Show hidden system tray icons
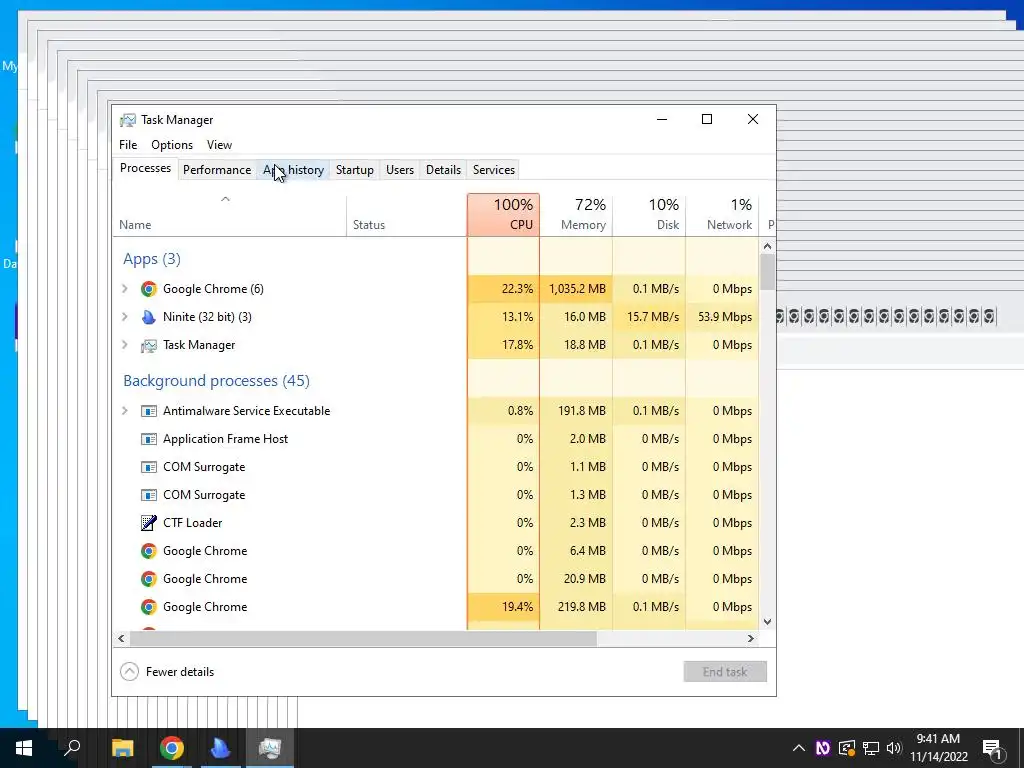The image size is (1024, 768). pos(799,748)
